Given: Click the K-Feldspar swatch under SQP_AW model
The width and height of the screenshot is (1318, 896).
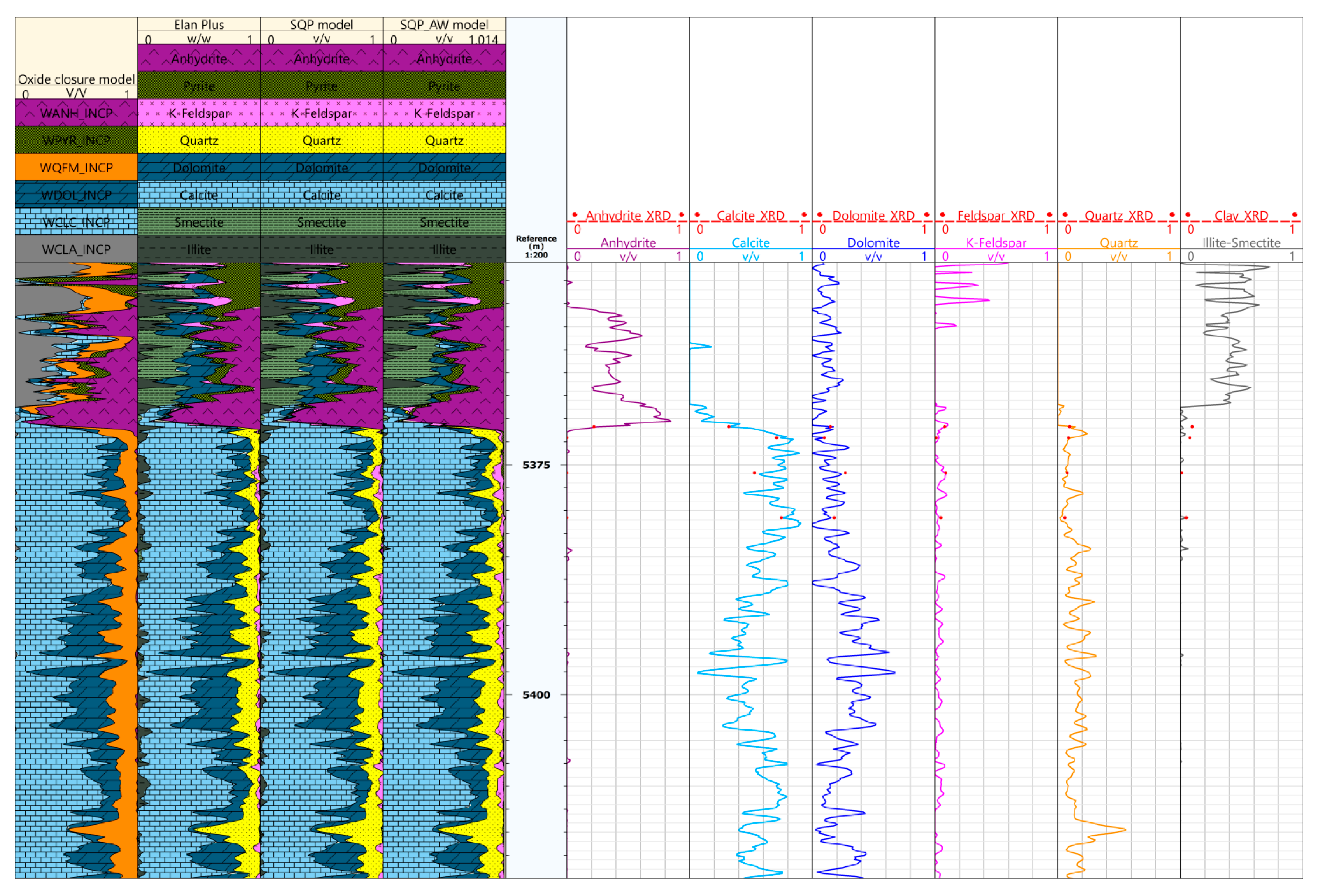Looking at the screenshot, I should [443, 113].
